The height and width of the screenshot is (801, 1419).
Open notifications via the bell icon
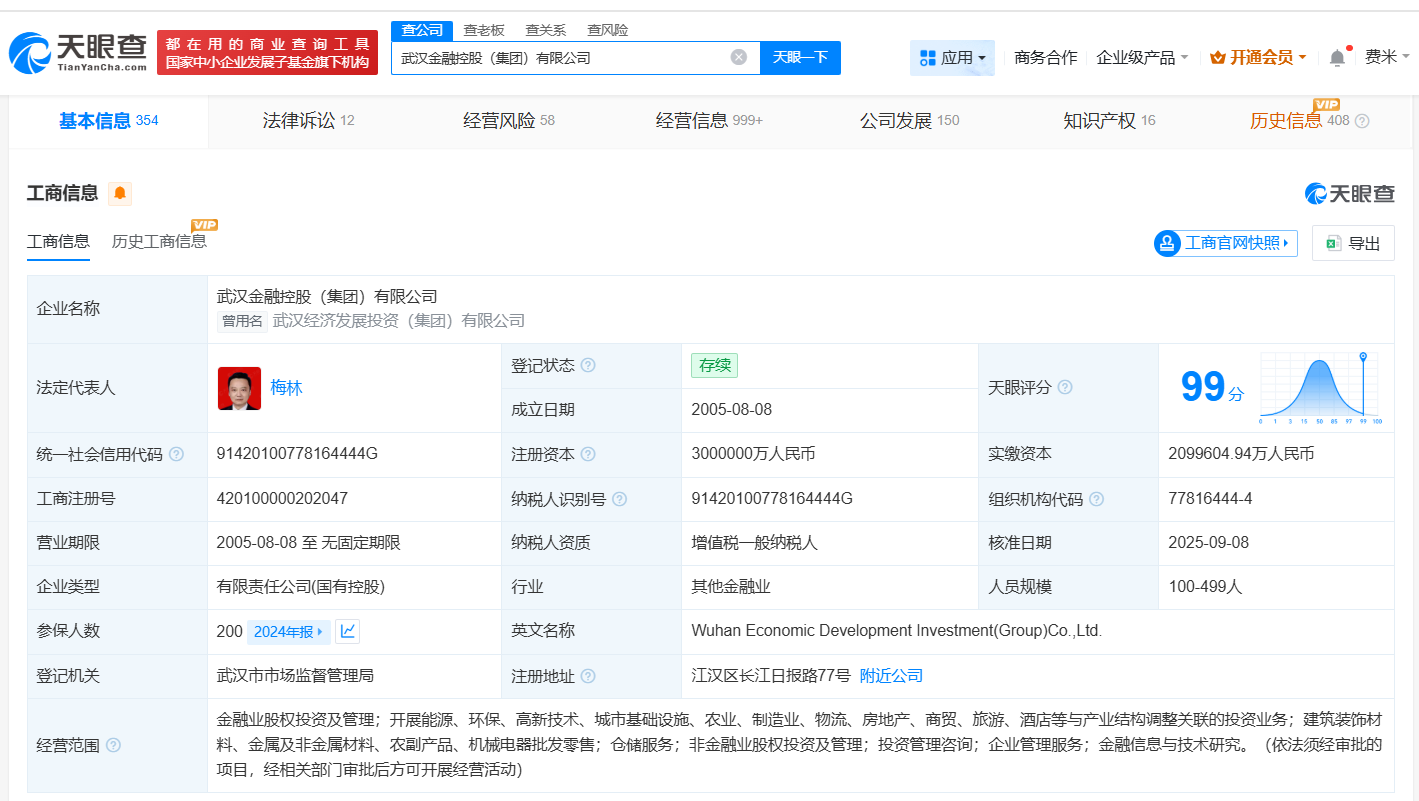coord(1337,57)
